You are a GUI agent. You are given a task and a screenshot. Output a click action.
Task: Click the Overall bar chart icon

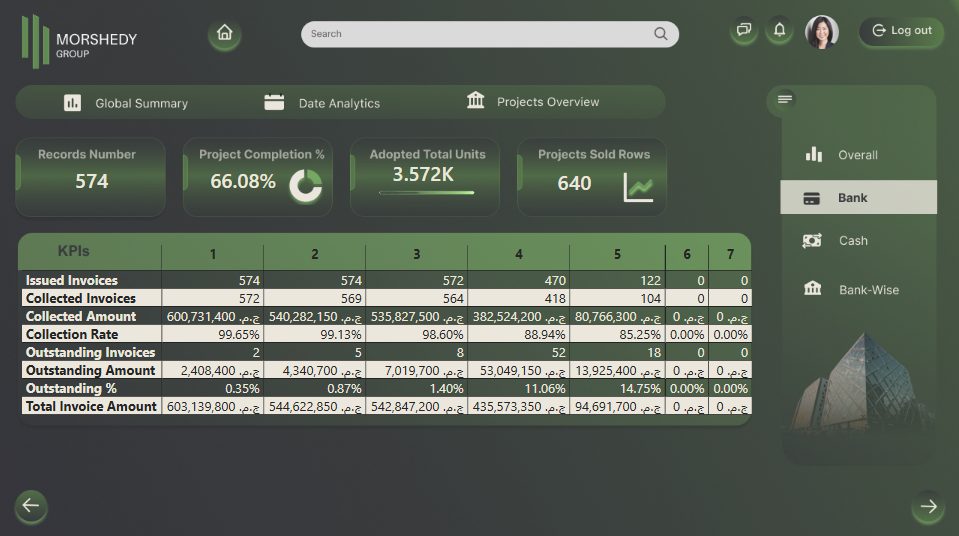pyautogui.click(x=813, y=154)
